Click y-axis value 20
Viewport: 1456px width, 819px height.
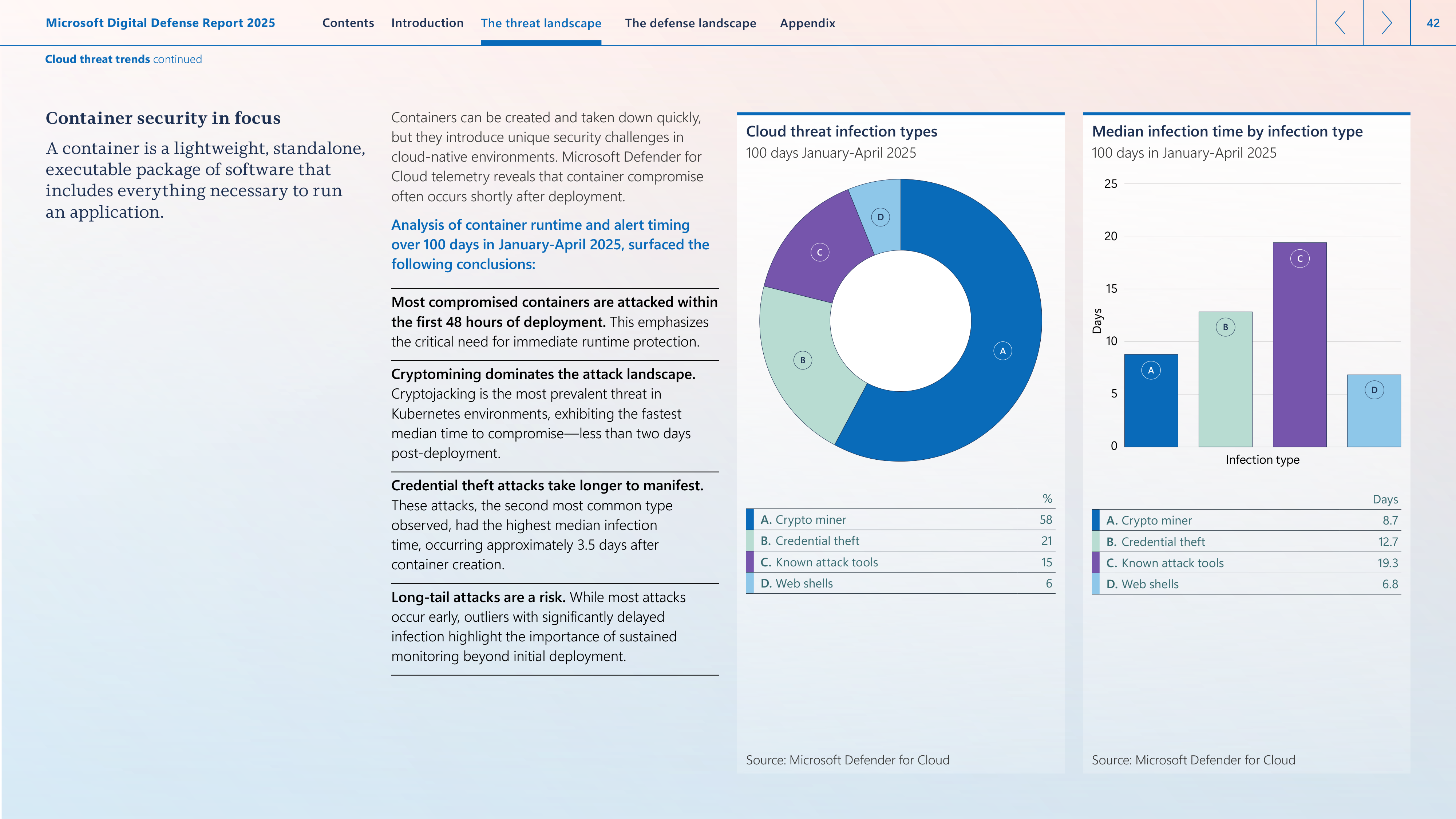click(1111, 236)
